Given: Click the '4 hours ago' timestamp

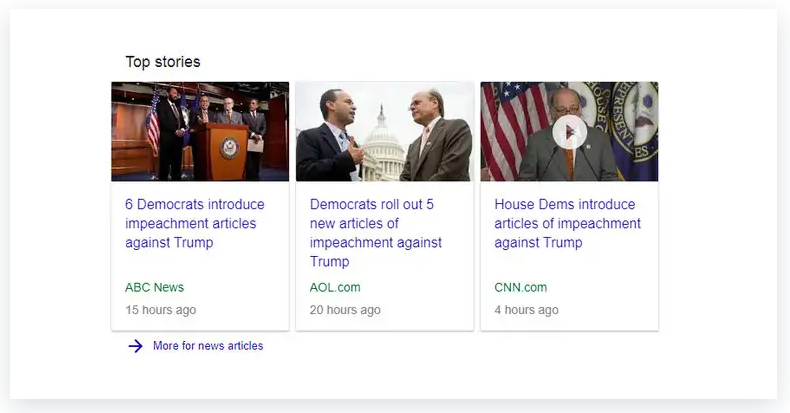Looking at the screenshot, I should 526,310.
